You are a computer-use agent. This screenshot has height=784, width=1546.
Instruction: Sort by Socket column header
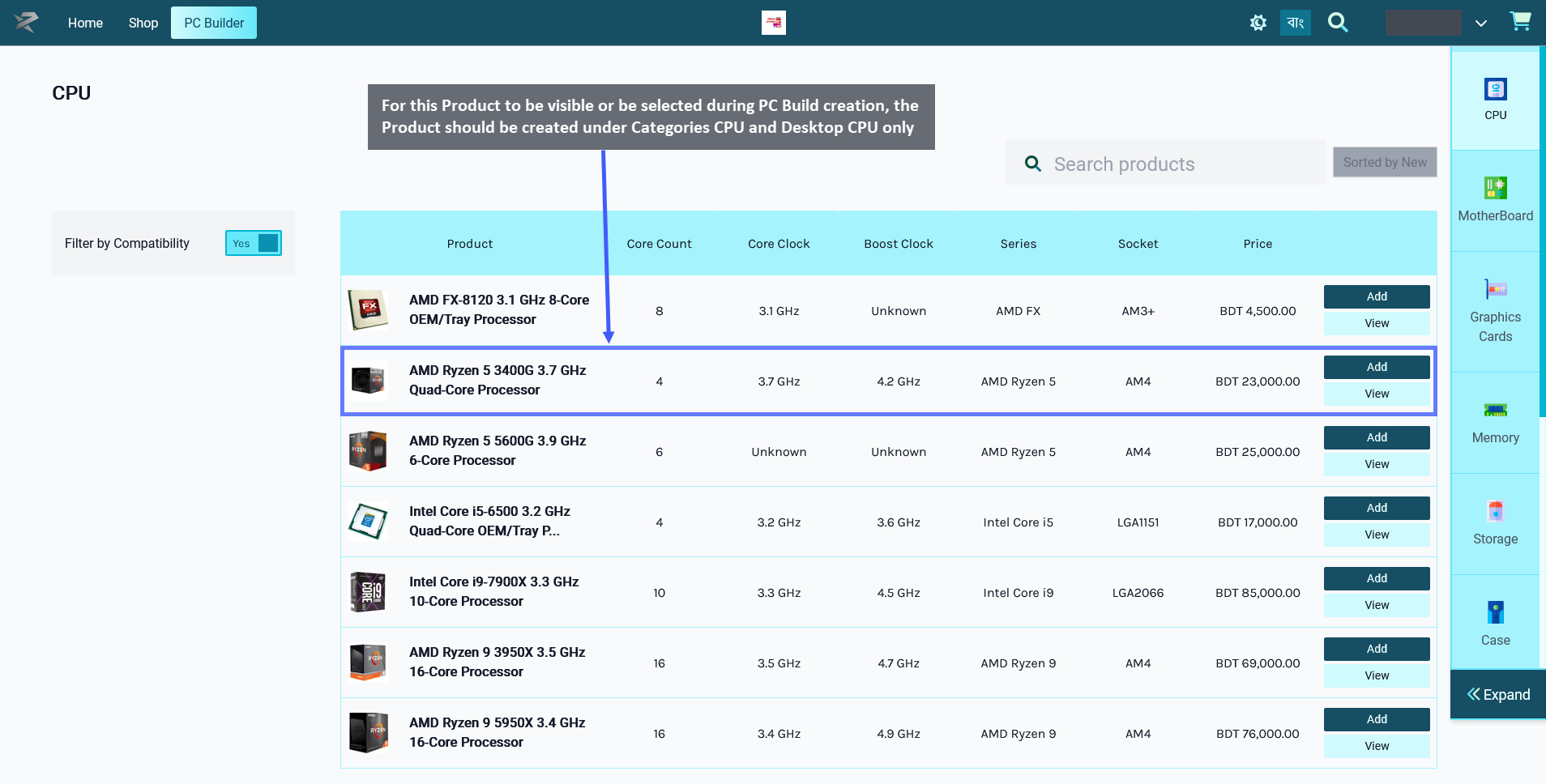pyautogui.click(x=1138, y=244)
